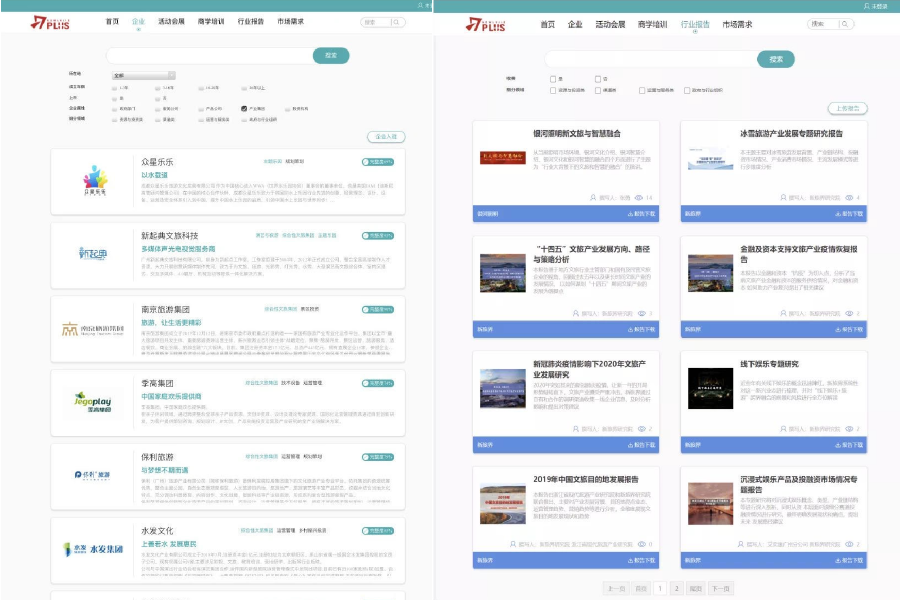Click 尾页 in report pagination
900x600 pixels.
pyautogui.click(x=696, y=589)
